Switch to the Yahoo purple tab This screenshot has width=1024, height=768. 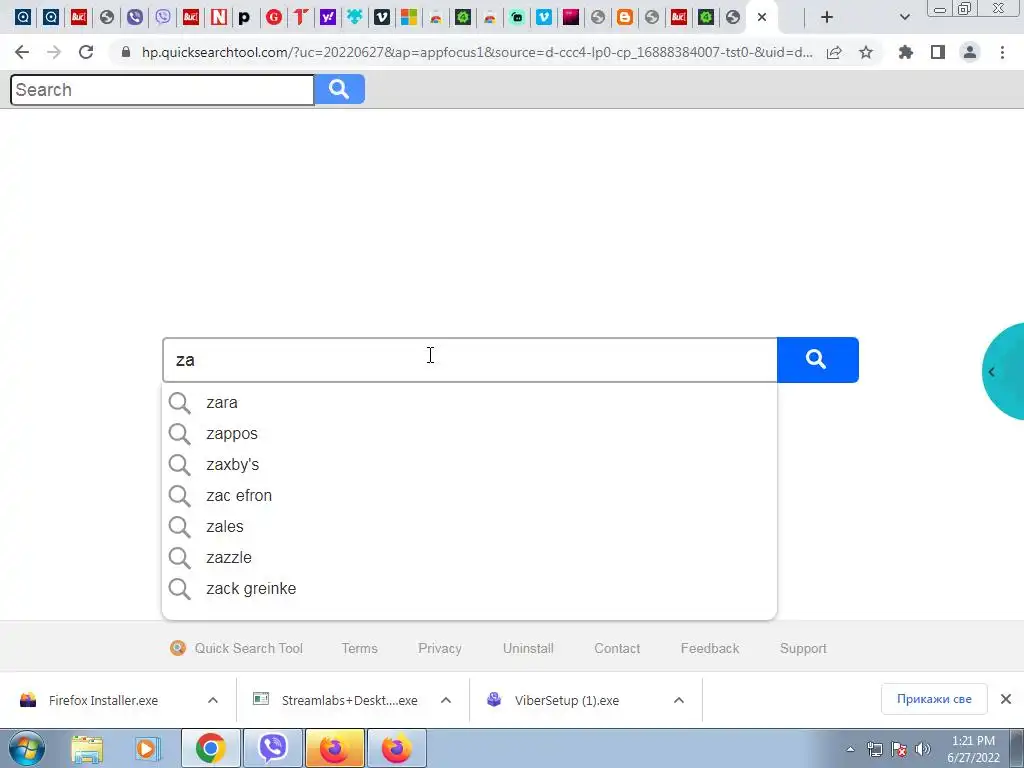tap(328, 18)
